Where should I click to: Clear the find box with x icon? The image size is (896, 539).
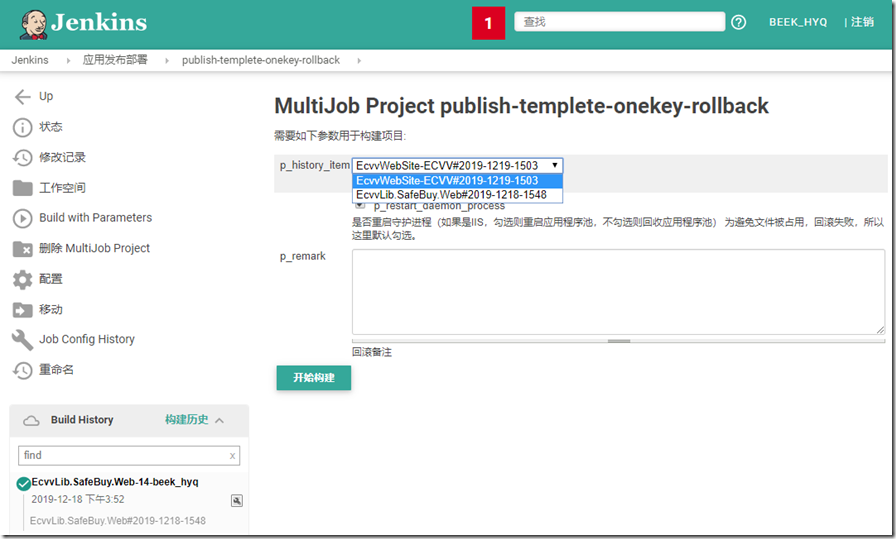(232, 456)
